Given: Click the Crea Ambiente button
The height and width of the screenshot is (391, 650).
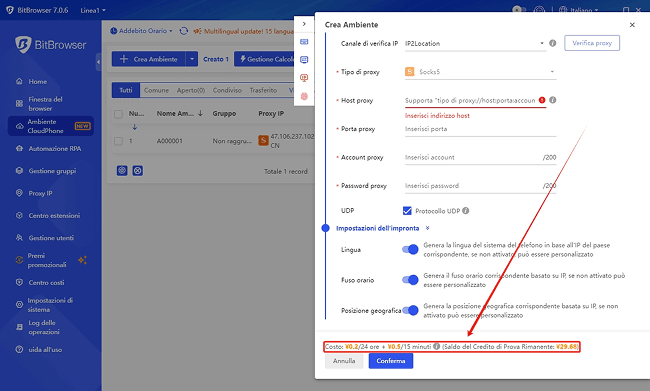Looking at the screenshot, I should [x=149, y=59].
